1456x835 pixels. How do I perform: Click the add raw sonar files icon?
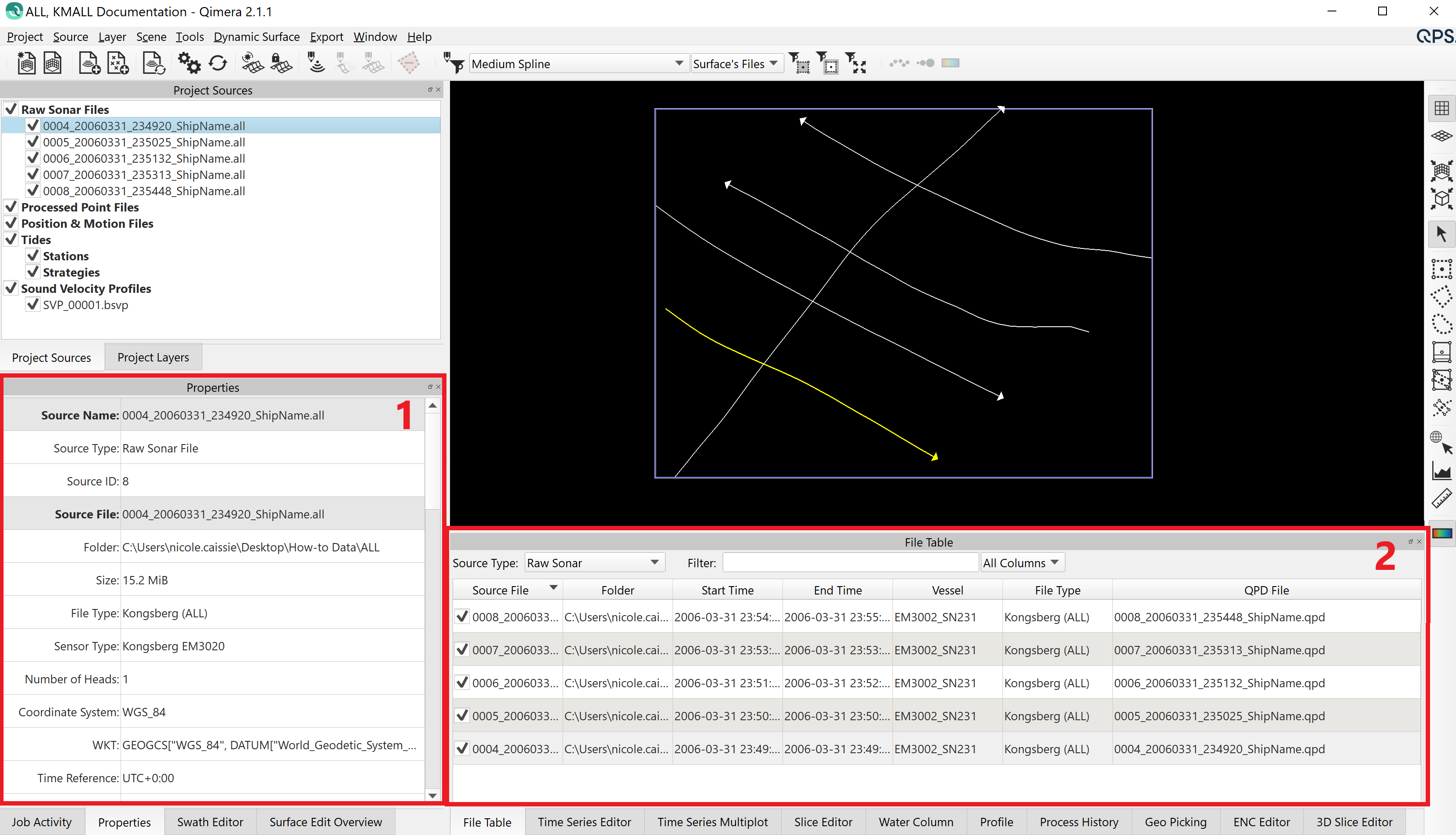click(x=89, y=63)
